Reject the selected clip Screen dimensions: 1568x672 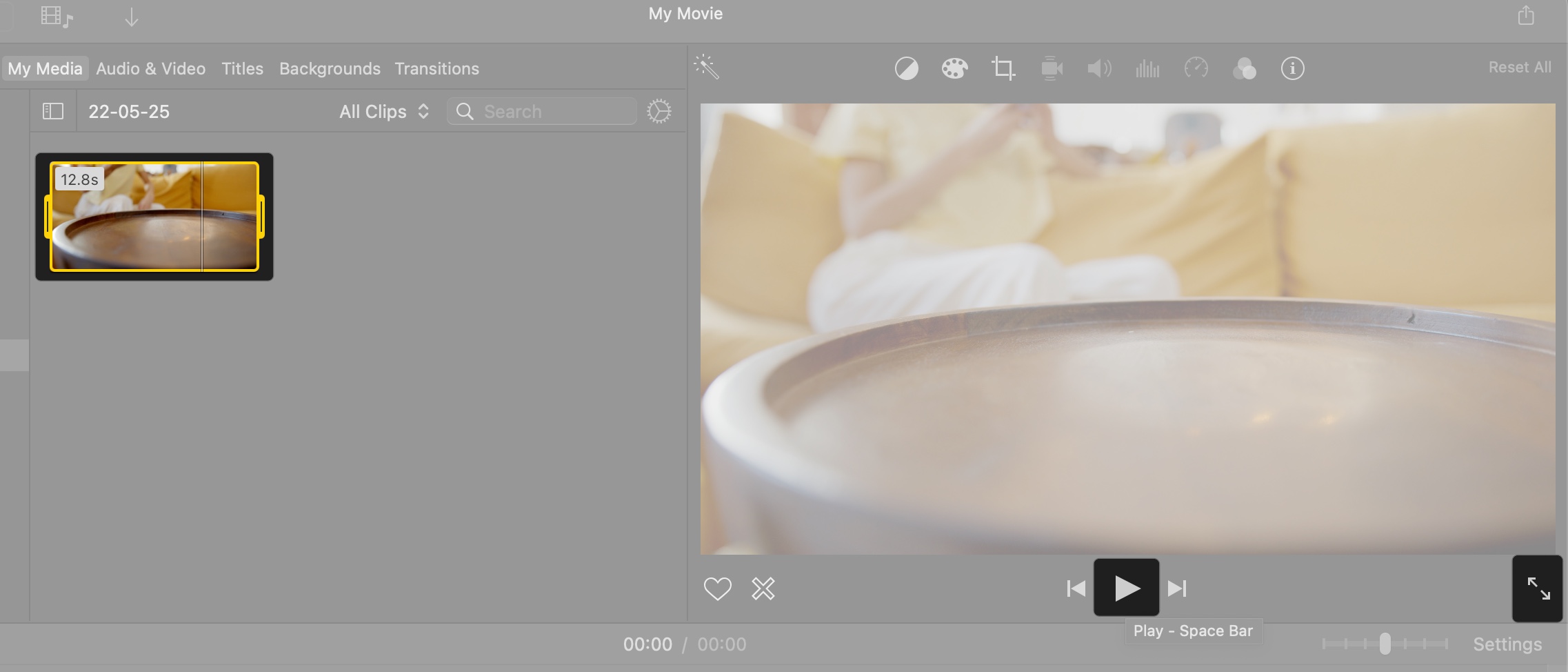pos(763,589)
